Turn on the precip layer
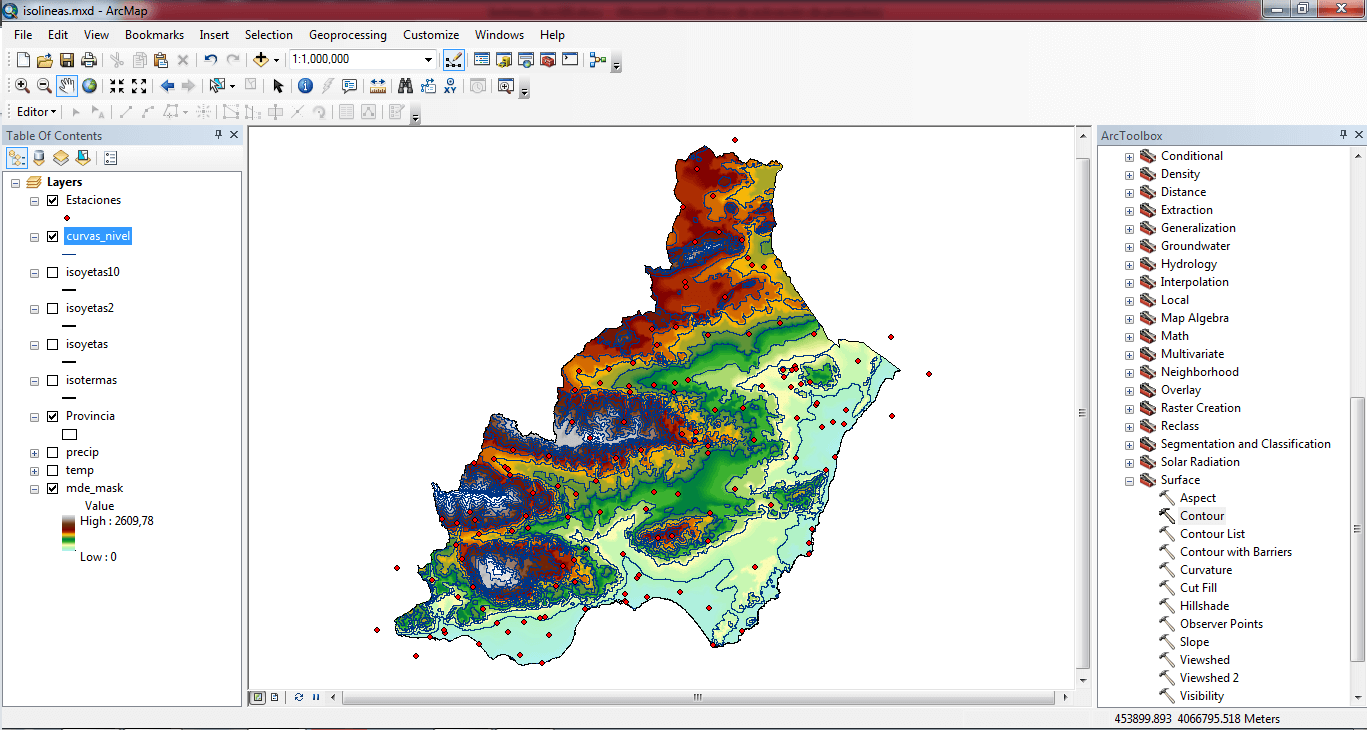The image size is (1367, 730). coord(53,452)
